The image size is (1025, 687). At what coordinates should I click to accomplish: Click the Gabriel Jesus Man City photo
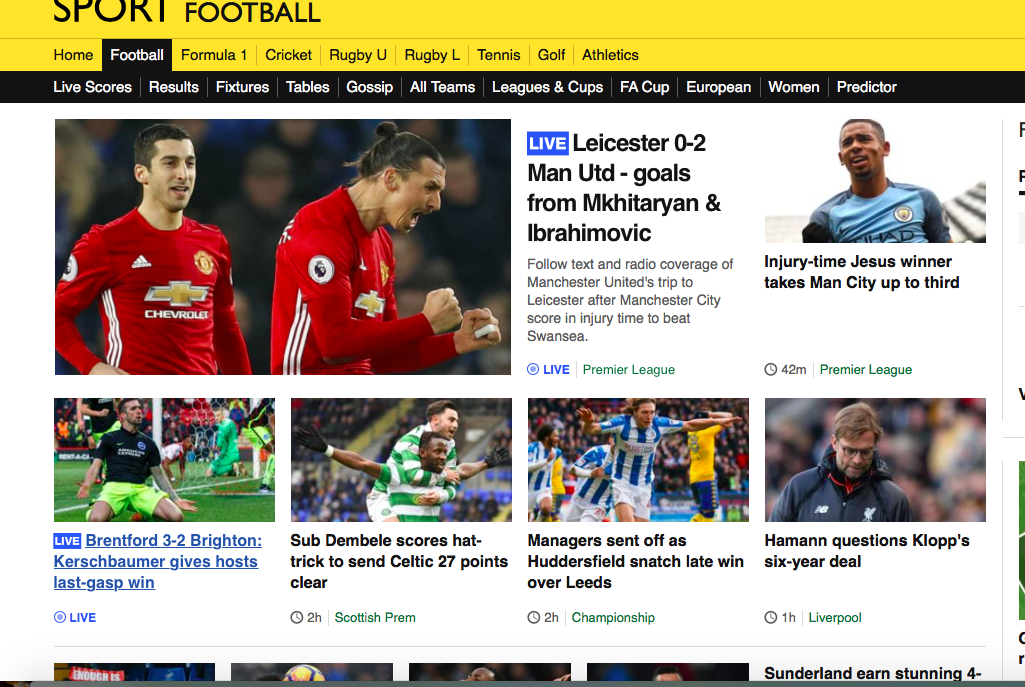coord(875,181)
